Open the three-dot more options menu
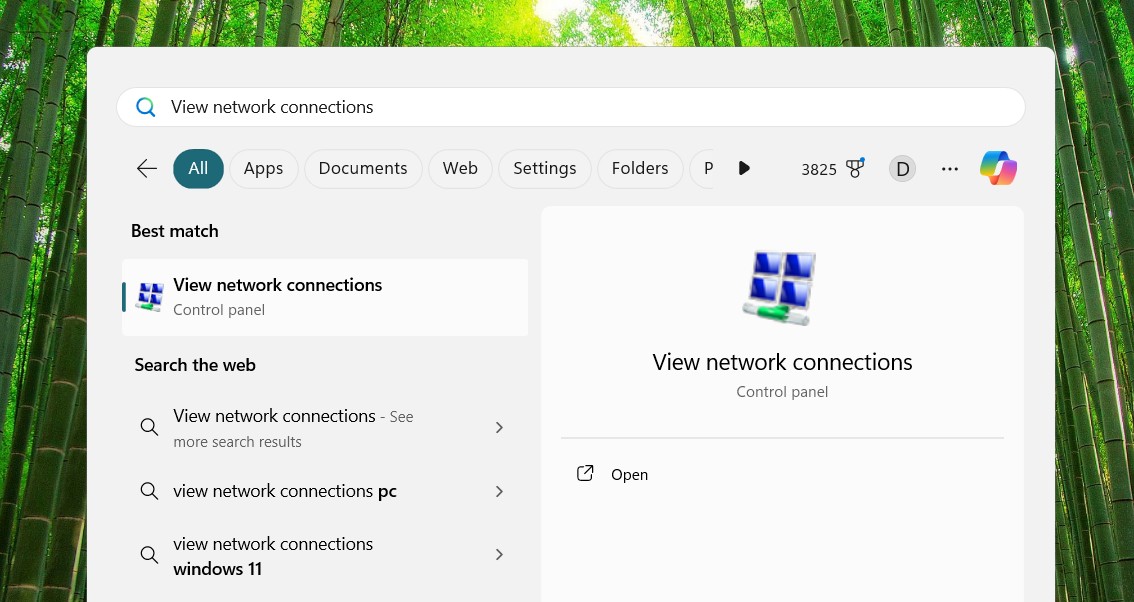Image resolution: width=1134 pixels, height=602 pixels. pyautogui.click(x=950, y=169)
